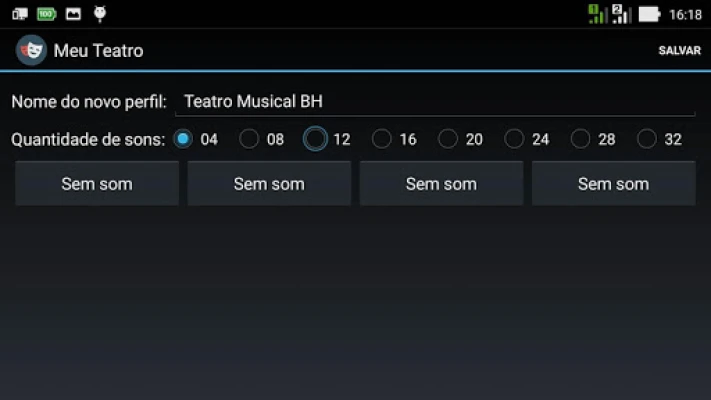Choose 08 as sound quantity

tap(249, 139)
